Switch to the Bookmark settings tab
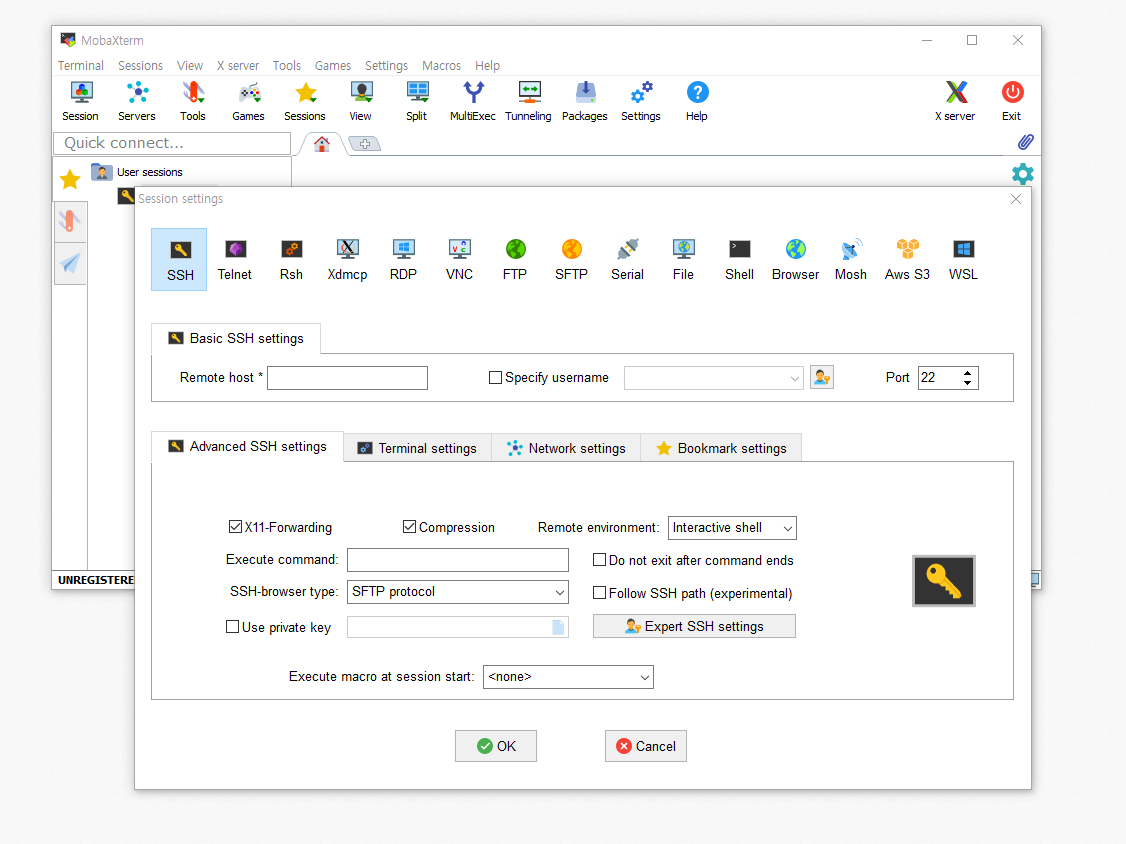Screen dimensions: 1126x844 point(721,448)
